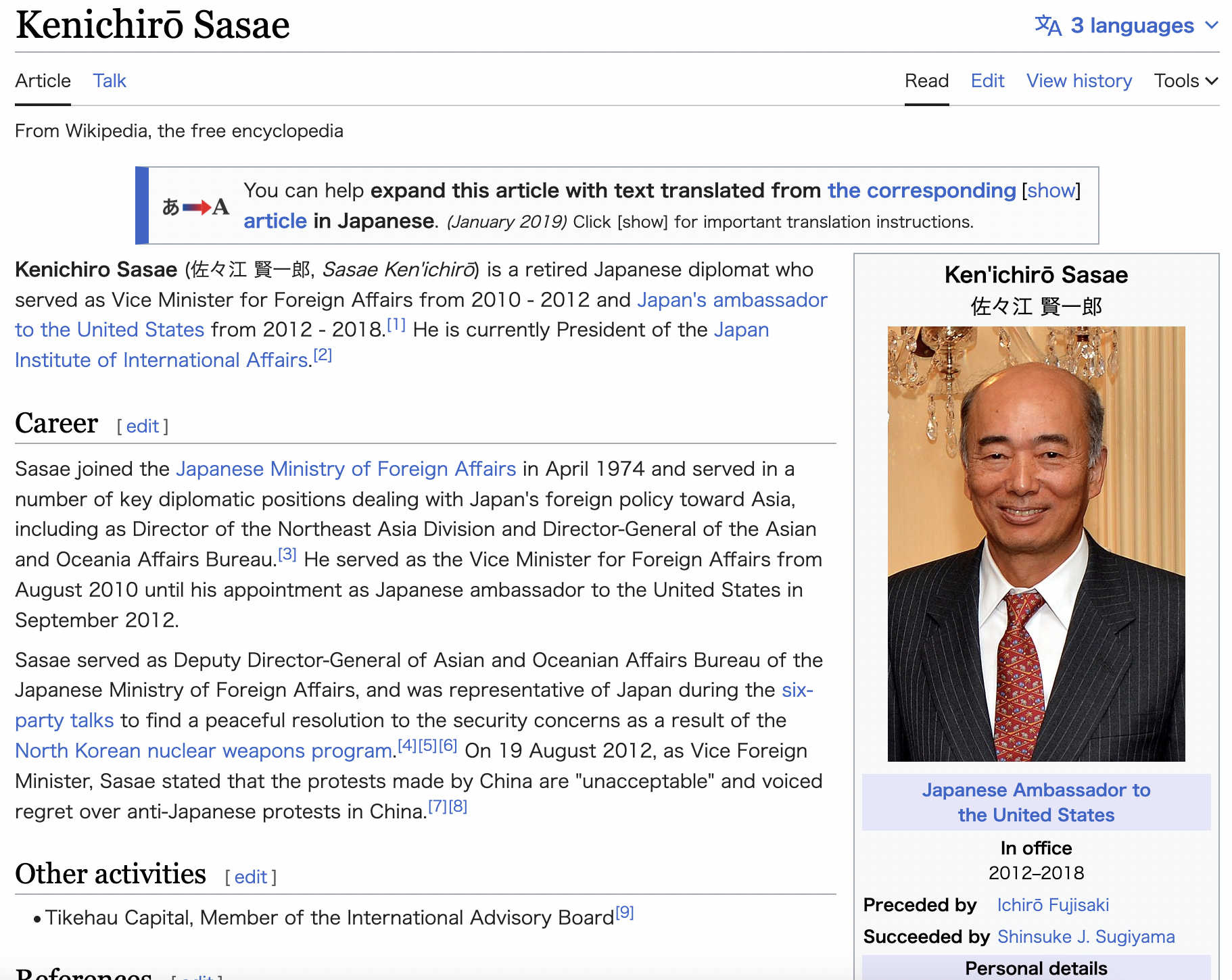
Task: Select the Article tab
Action: [x=43, y=81]
